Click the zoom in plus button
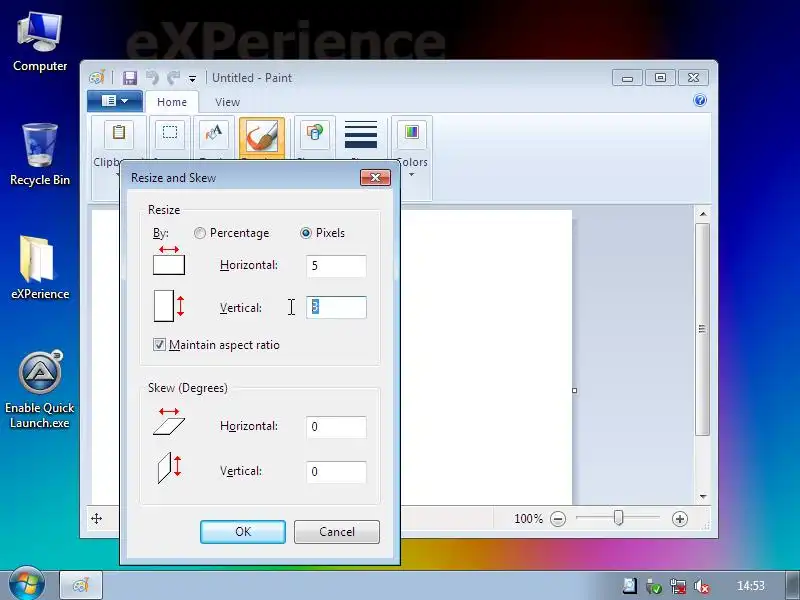Screen dimensions: 800x600 click(680, 519)
